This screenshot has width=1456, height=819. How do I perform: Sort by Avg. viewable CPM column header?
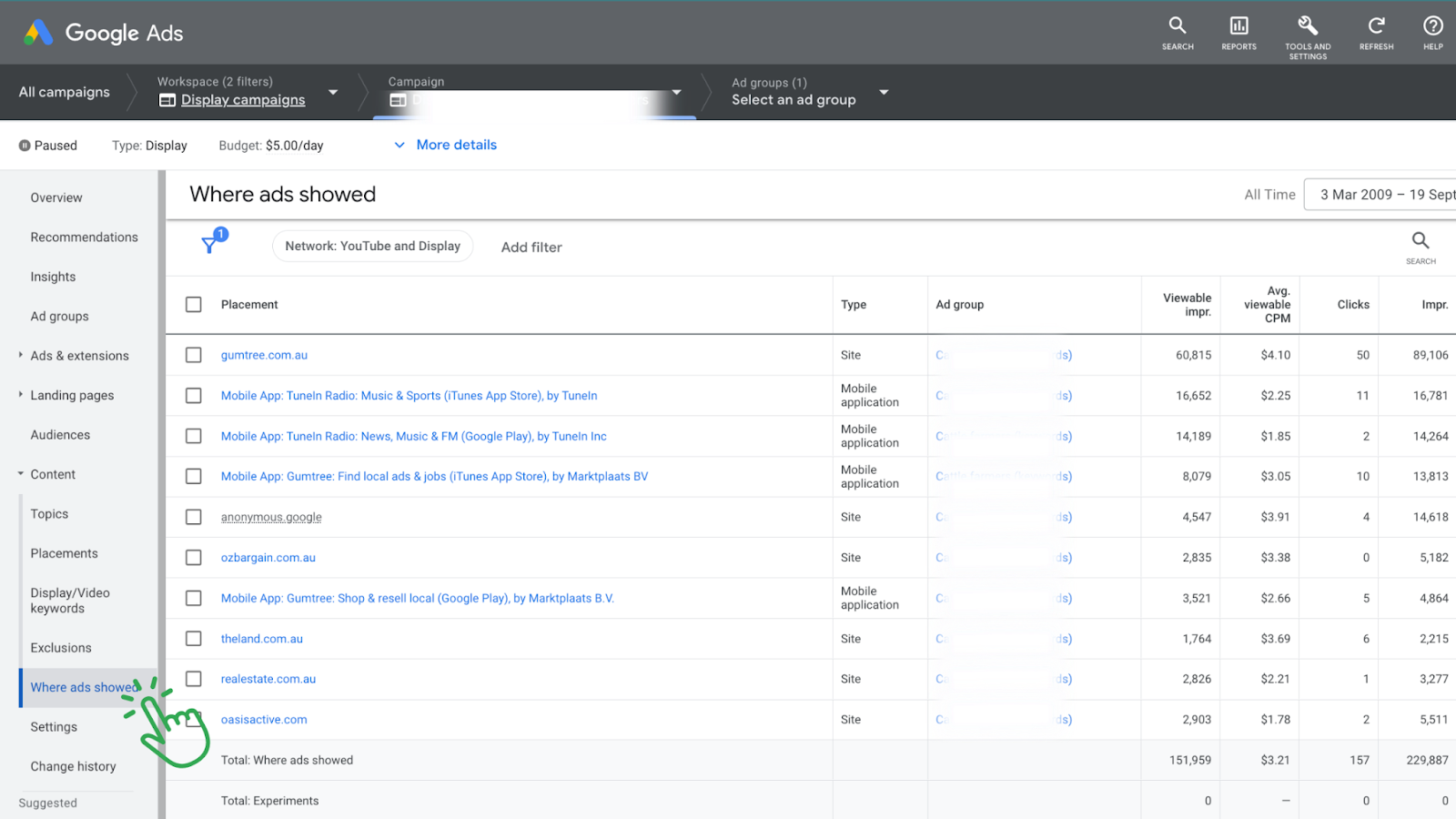pyautogui.click(x=1268, y=305)
